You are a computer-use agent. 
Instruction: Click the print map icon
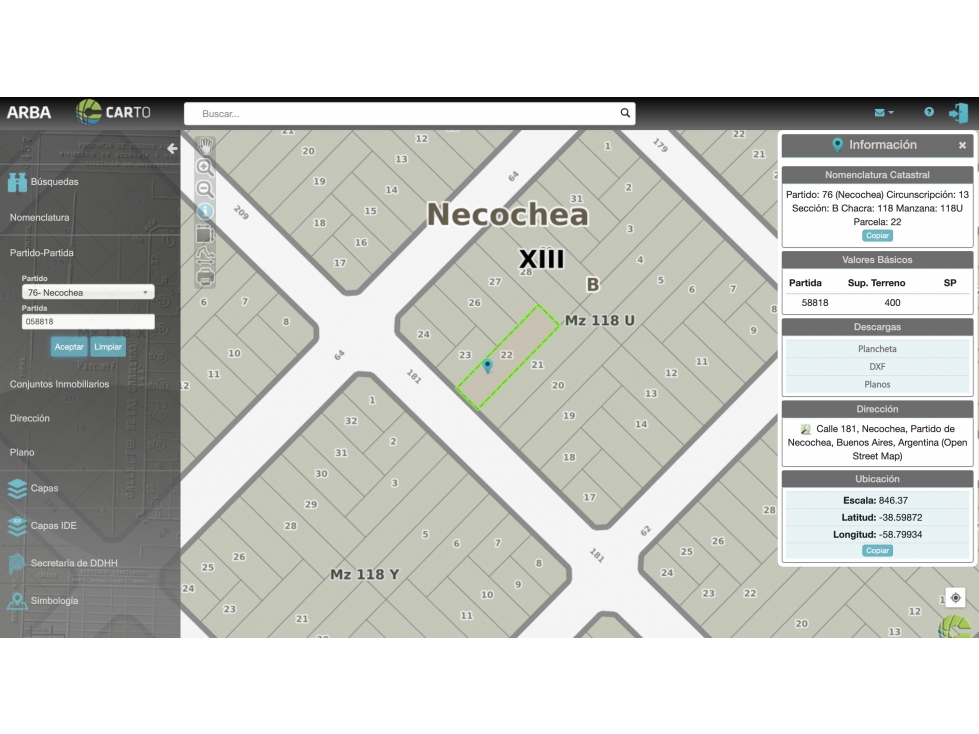[x=205, y=276]
